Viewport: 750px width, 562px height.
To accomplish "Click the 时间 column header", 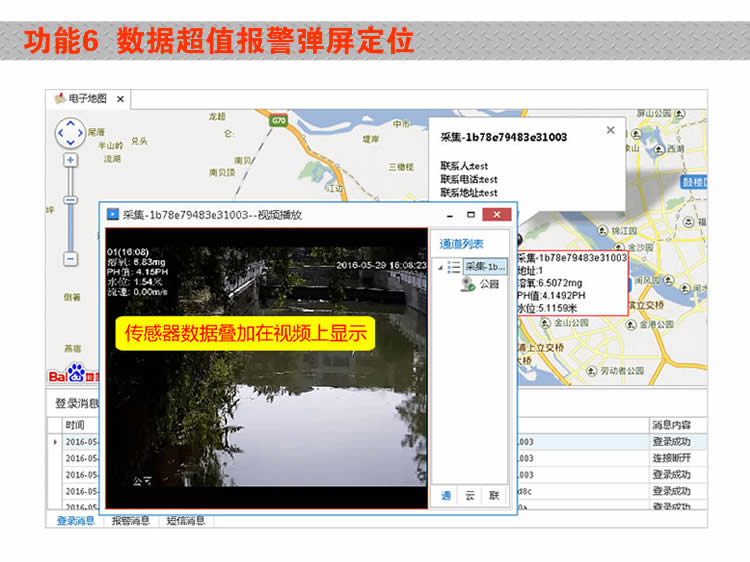I will (75, 425).
